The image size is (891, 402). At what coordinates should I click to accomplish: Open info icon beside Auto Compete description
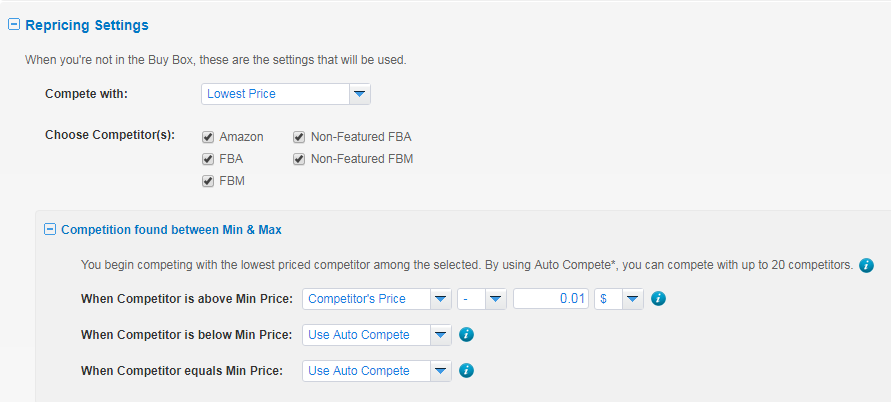(866, 265)
